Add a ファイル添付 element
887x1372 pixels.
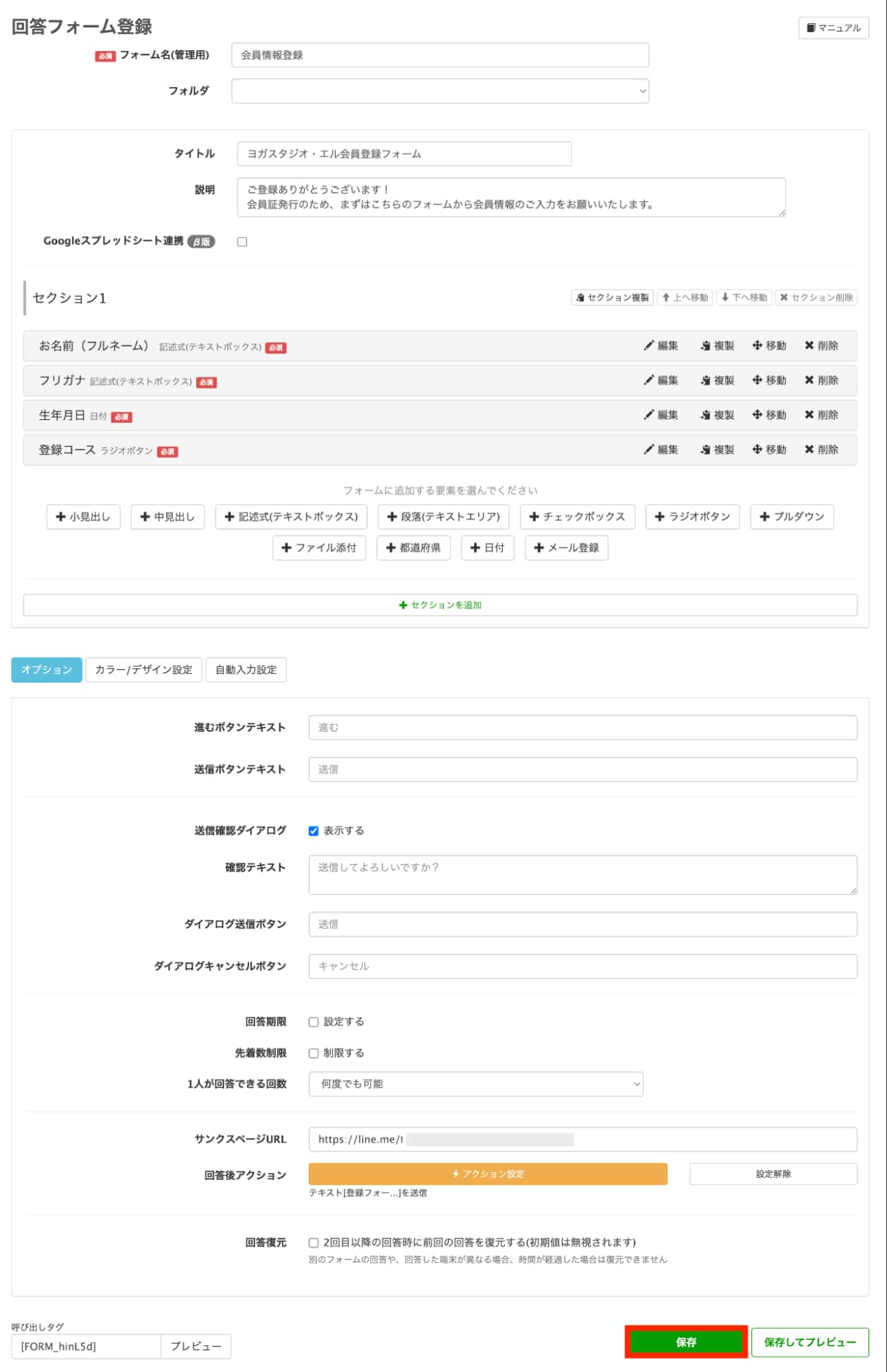(x=319, y=548)
